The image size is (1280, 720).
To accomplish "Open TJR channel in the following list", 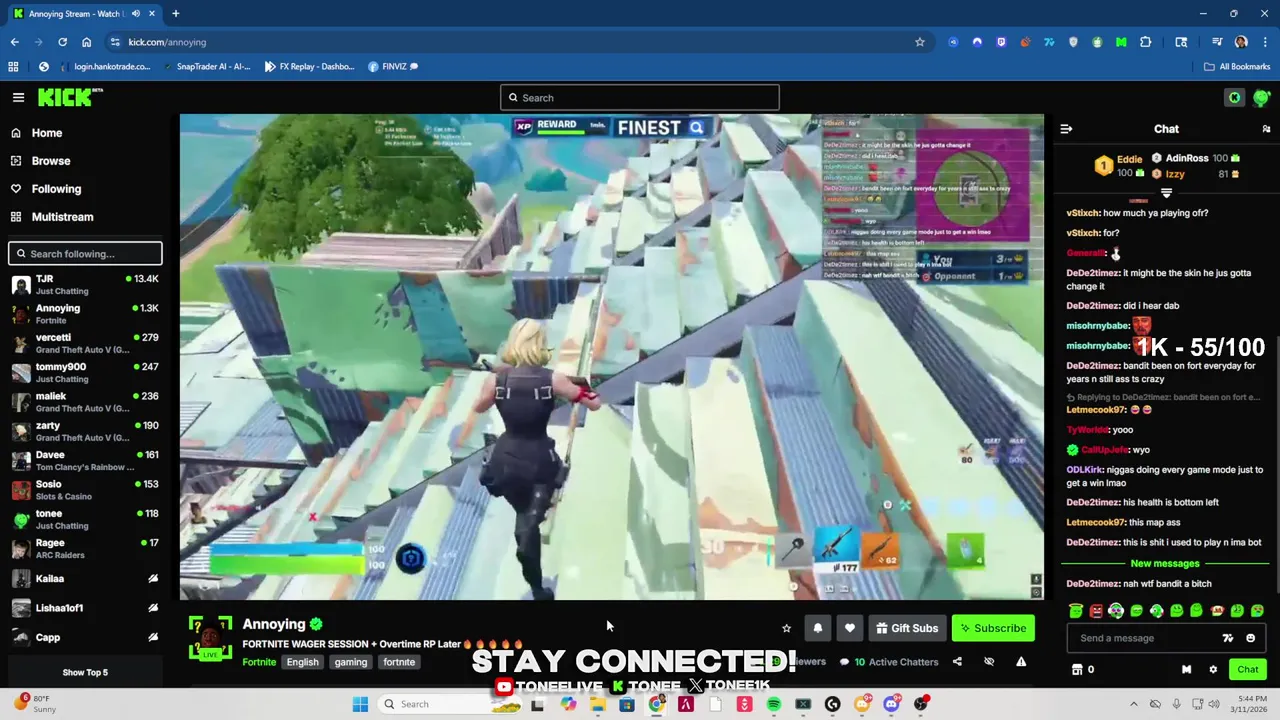I will [85, 285].
